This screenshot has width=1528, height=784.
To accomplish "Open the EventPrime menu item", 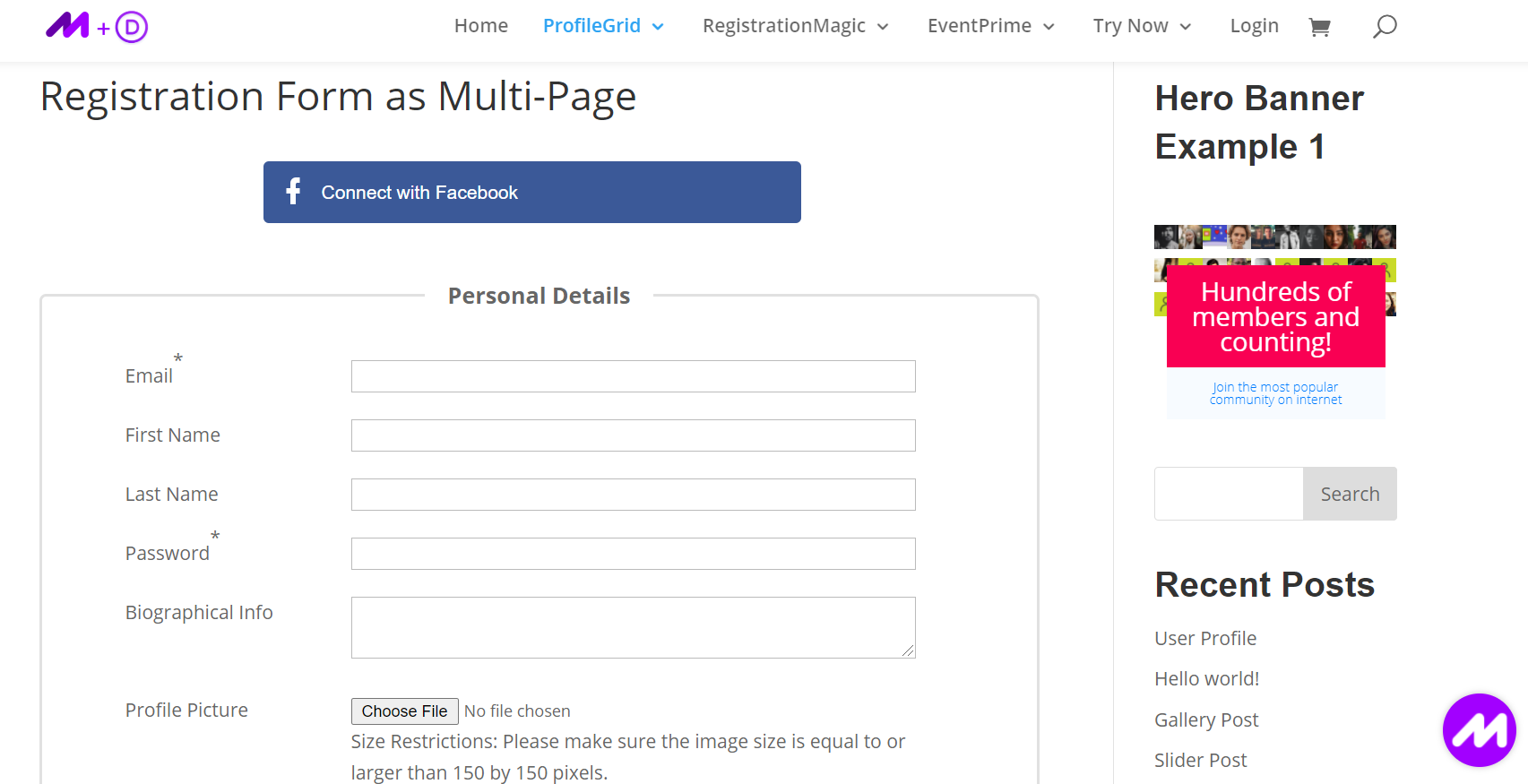I will [x=980, y=26].
